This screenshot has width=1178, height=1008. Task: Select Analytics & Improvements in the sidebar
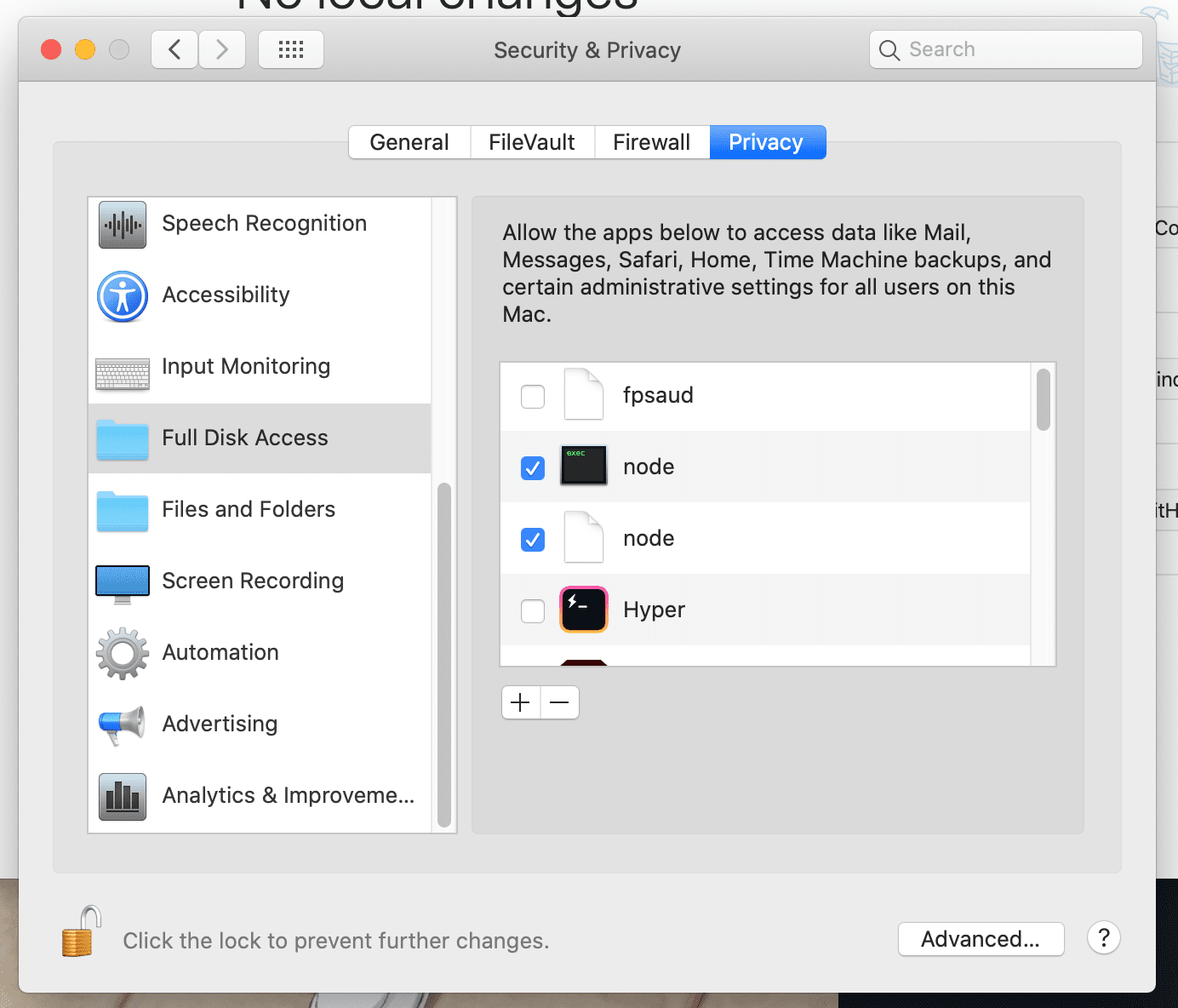coord(260,796)
